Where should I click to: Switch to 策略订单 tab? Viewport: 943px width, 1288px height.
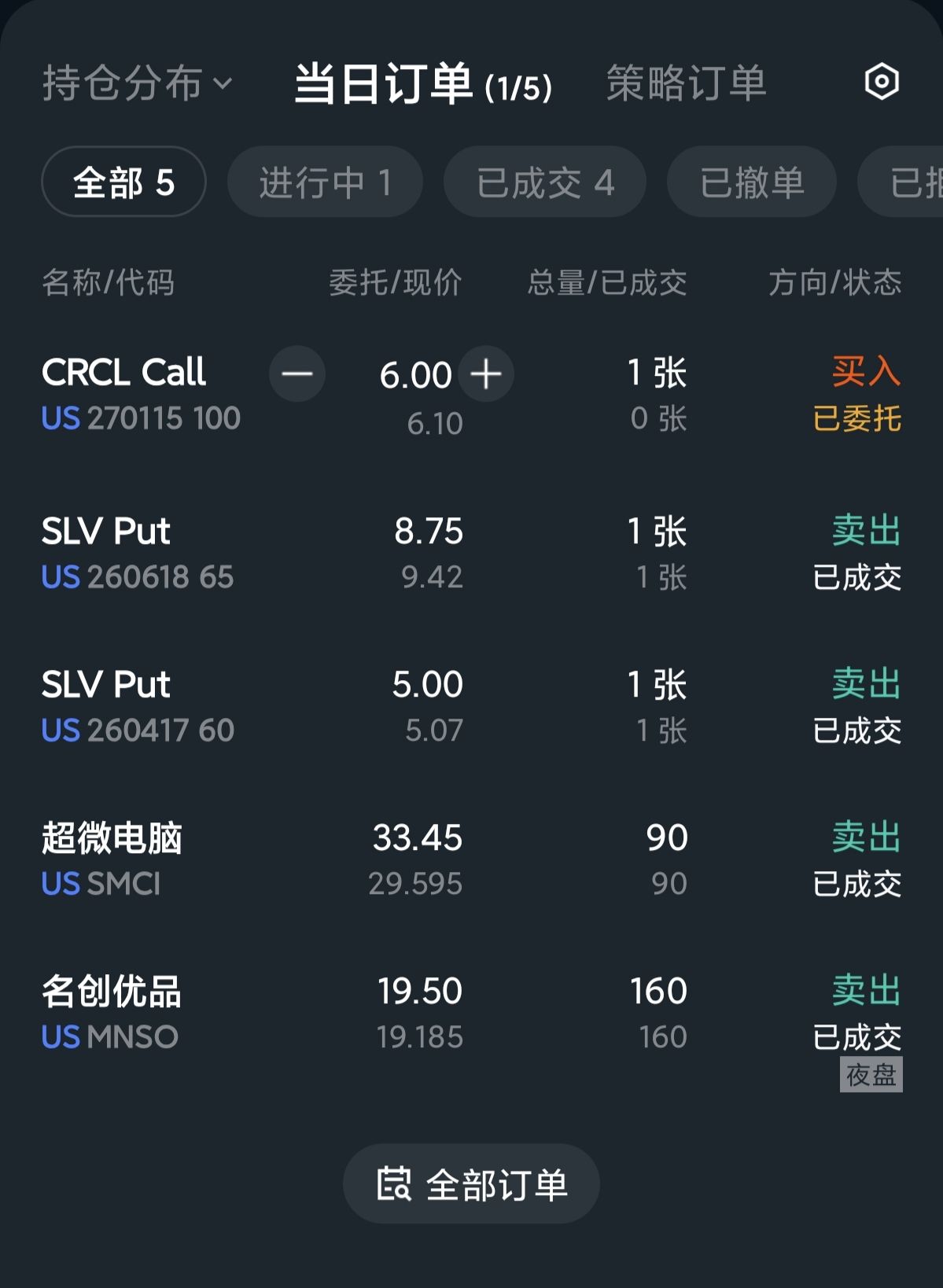tap(686, 83)
